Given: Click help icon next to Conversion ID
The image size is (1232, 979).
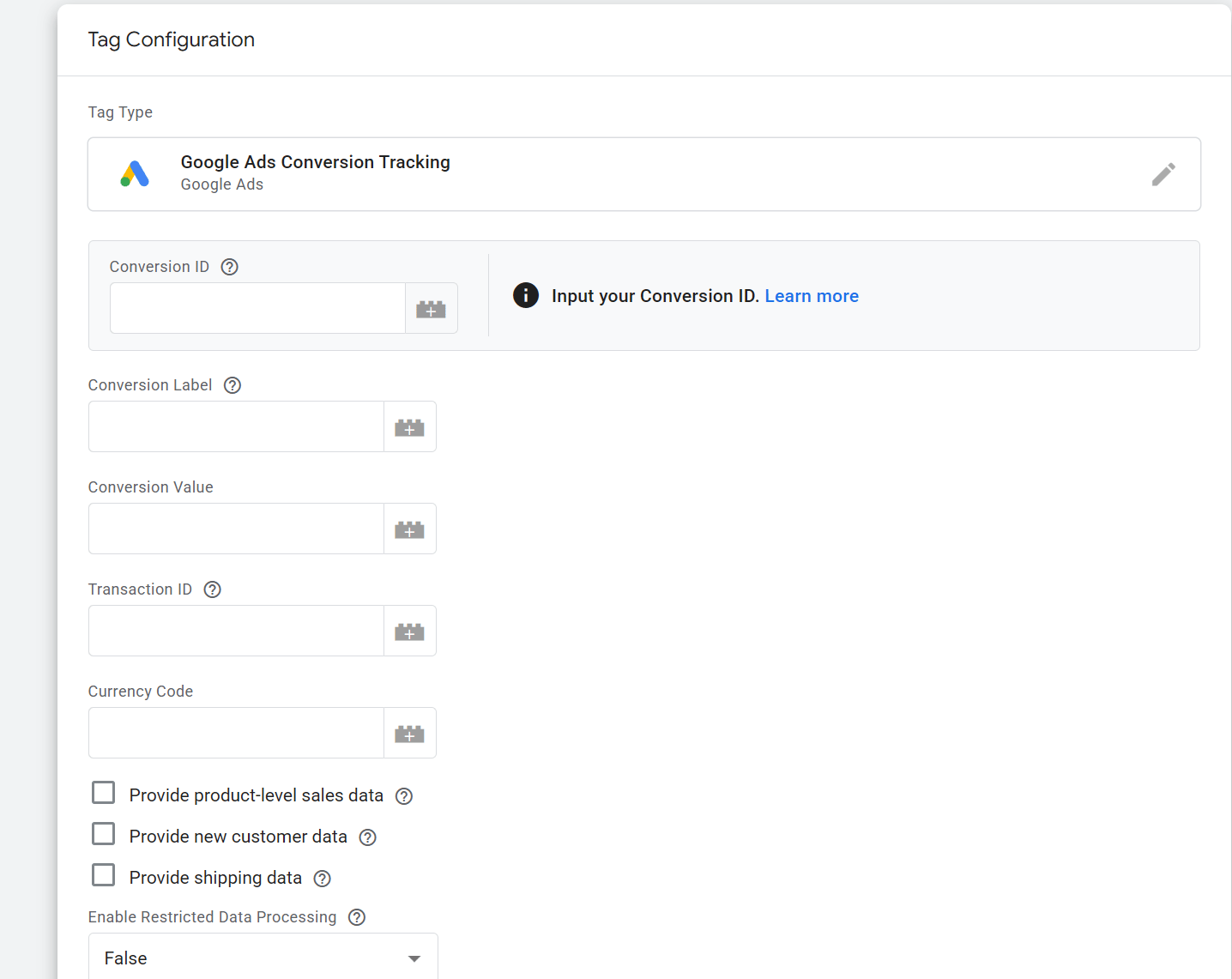Looking at the screenshot, I should [x=229, y=267].
